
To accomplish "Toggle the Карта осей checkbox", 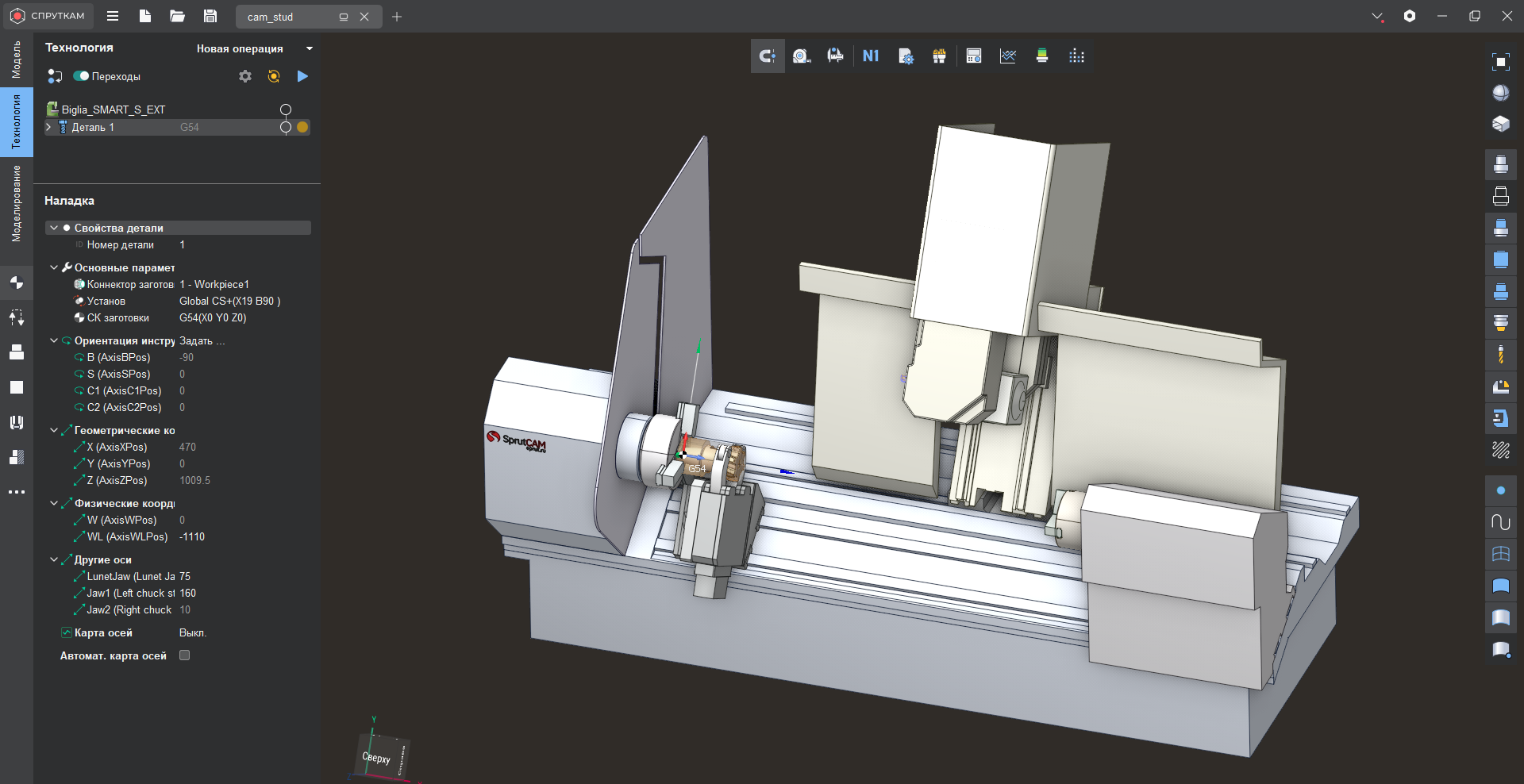I will tap(67, 632).
